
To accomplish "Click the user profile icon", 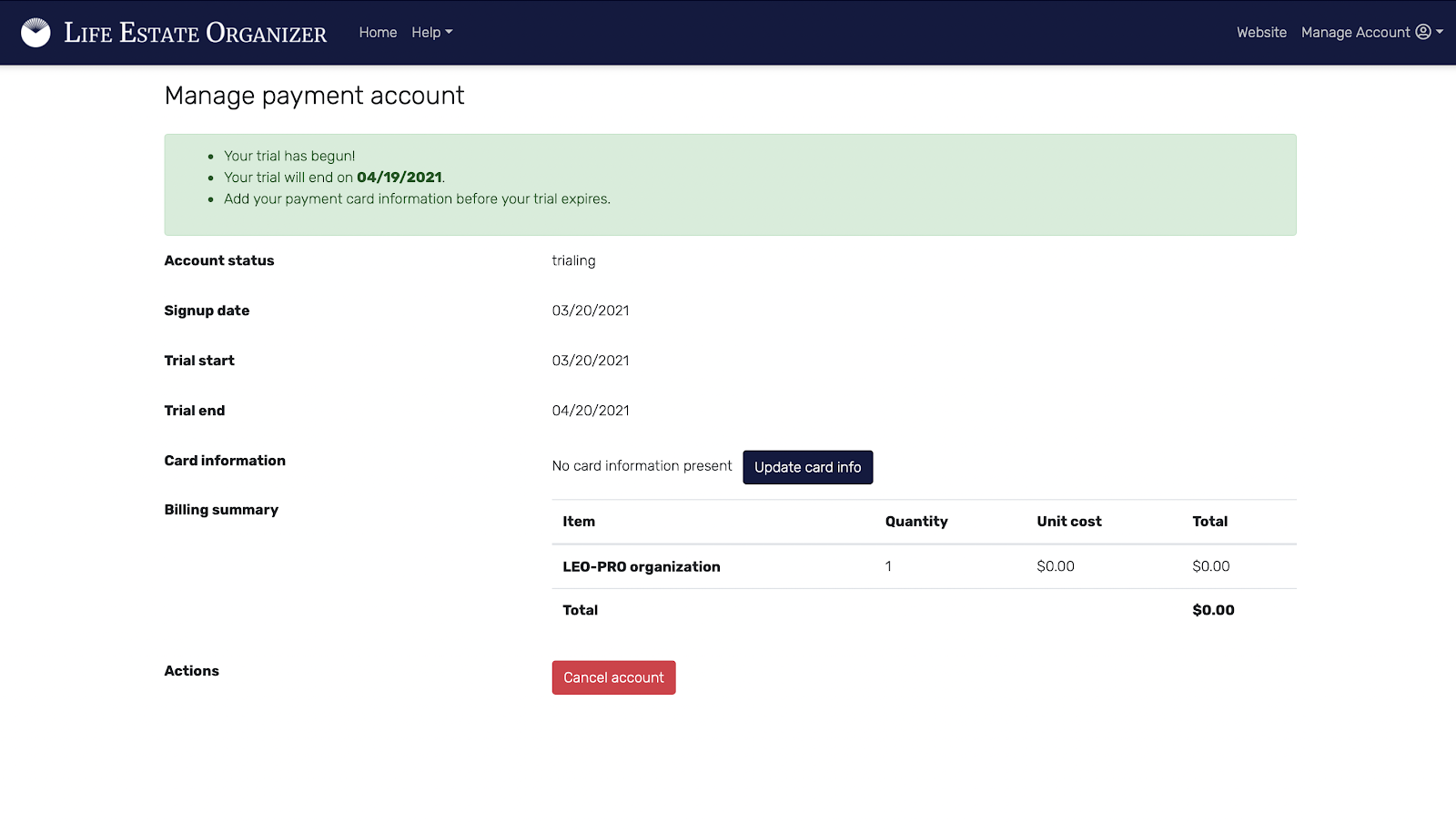I will (x=1423, y=33).
